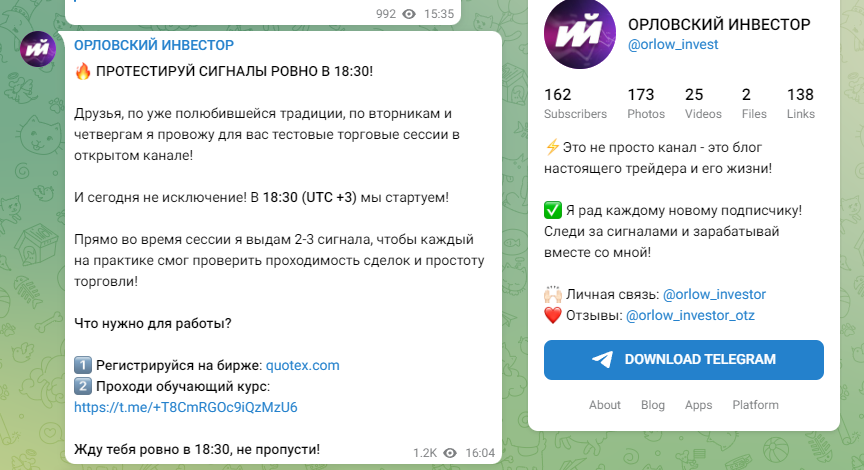The height and width of the screenshot is (470, 864).
Task: Open the @orlow_invest channel handle
Action: pyautogui.click(x=673, y=45)
